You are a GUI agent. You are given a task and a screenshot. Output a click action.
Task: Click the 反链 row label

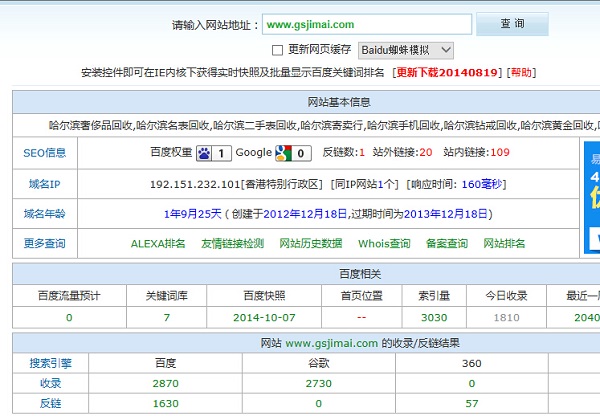click(51, 403)
